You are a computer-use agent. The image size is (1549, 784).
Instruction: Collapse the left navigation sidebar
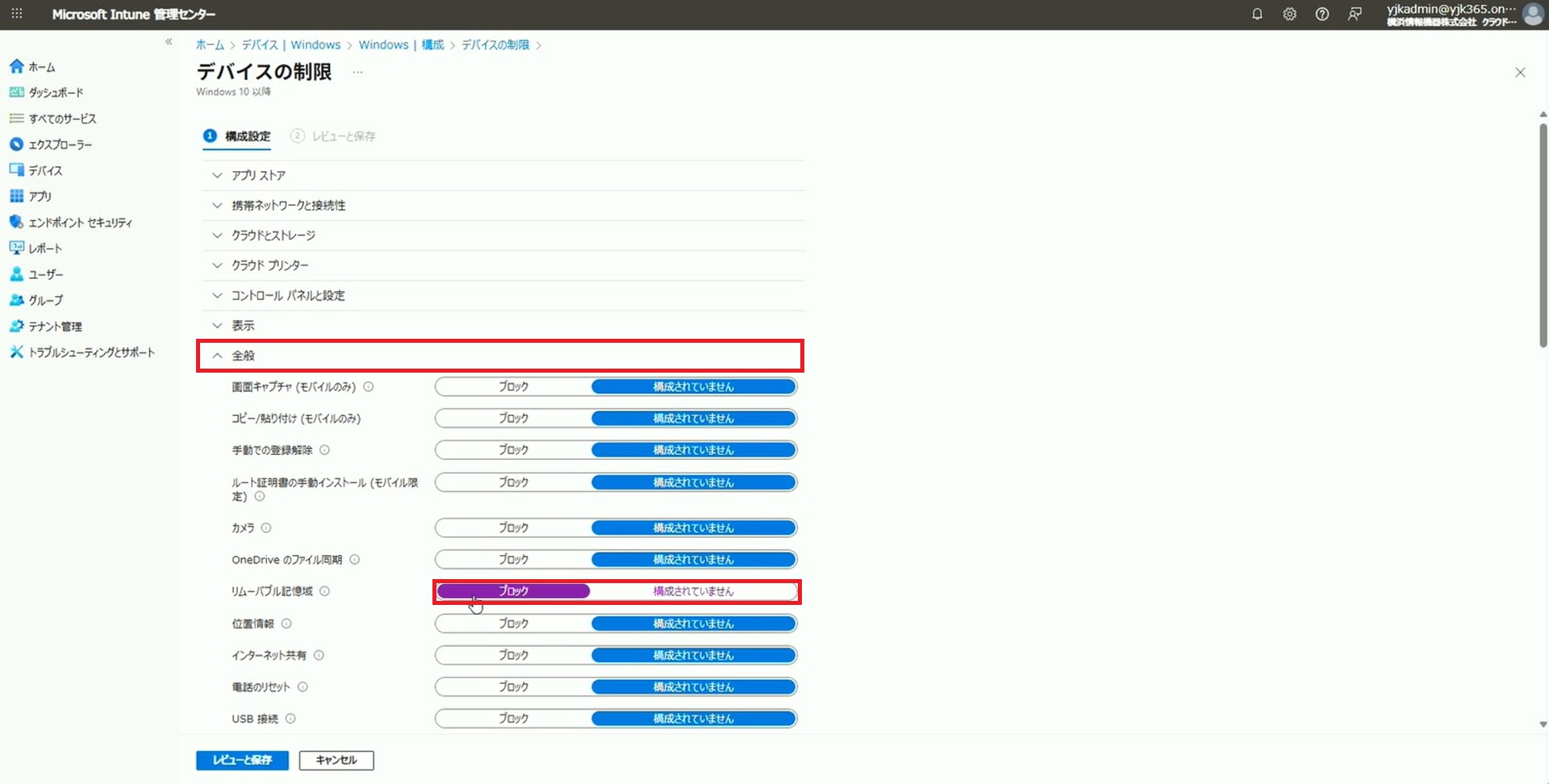click(x=169, y=42)
